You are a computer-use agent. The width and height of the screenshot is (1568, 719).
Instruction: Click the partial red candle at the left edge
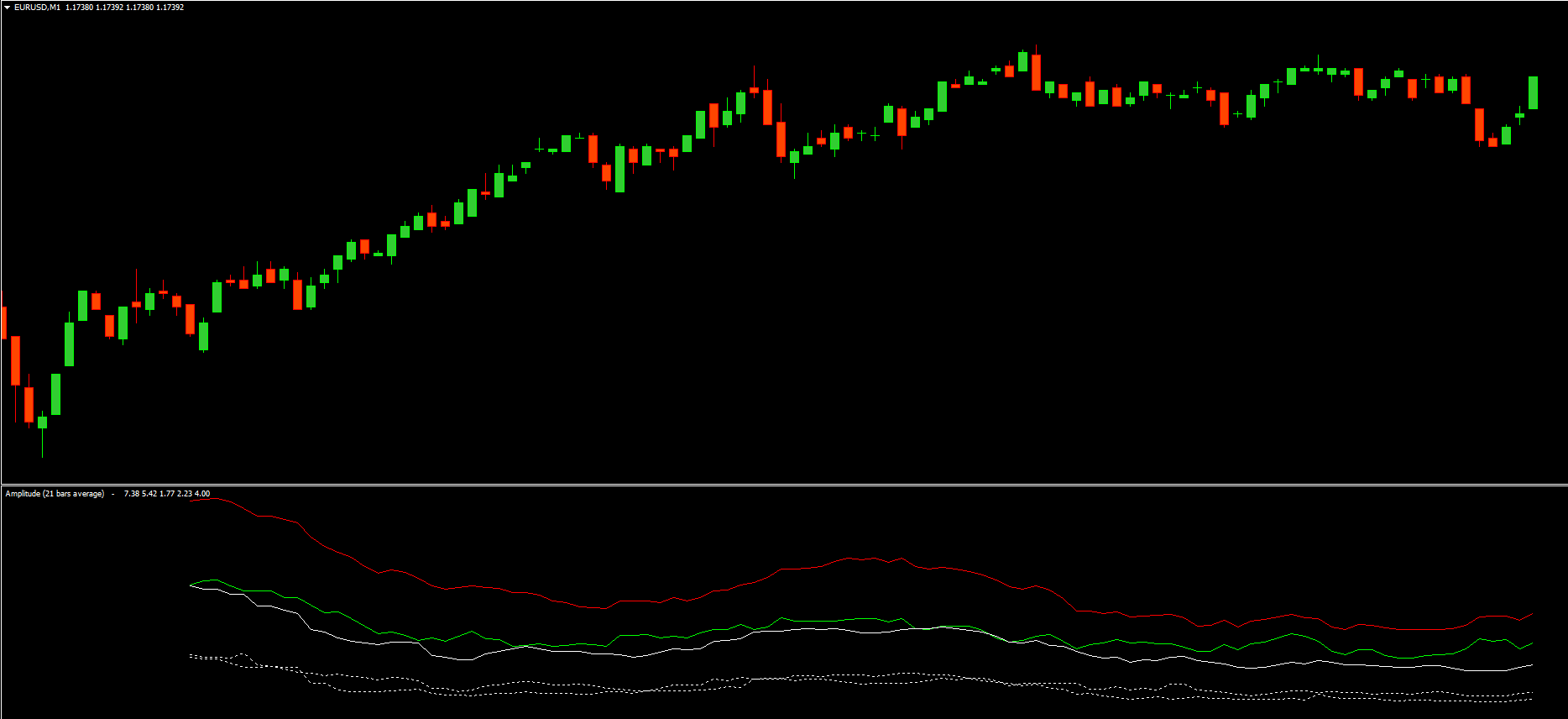[3, 323]
